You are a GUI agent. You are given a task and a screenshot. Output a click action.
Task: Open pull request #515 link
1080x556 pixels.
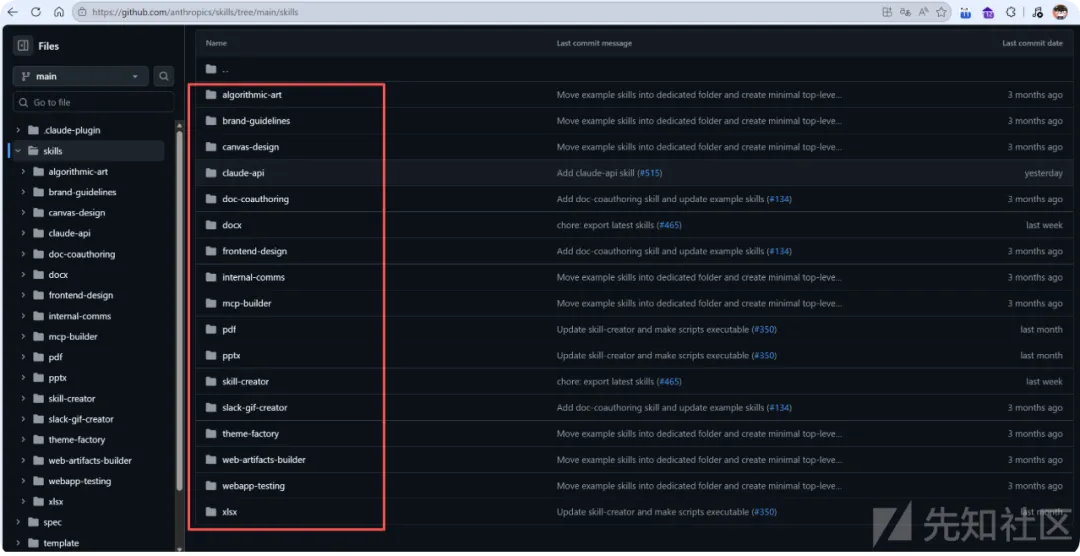(x=650, y=173)
